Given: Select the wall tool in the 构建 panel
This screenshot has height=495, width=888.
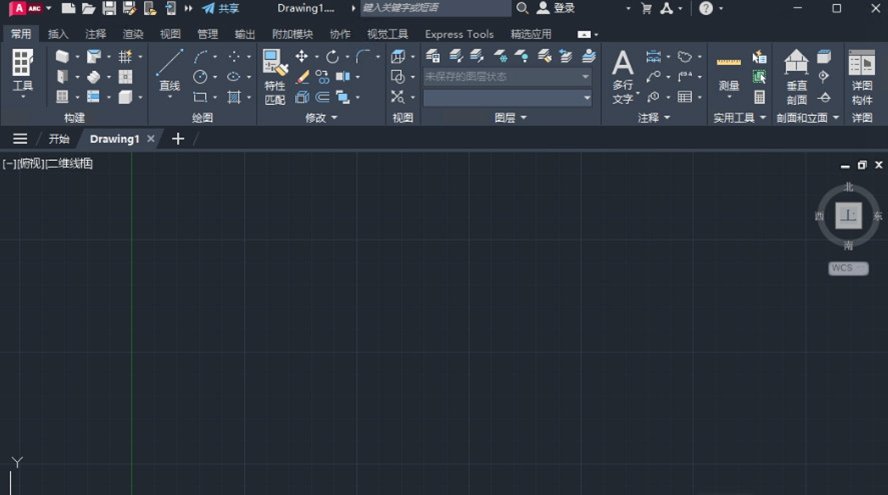Looking at the screenshot, I should click(62, 56).
